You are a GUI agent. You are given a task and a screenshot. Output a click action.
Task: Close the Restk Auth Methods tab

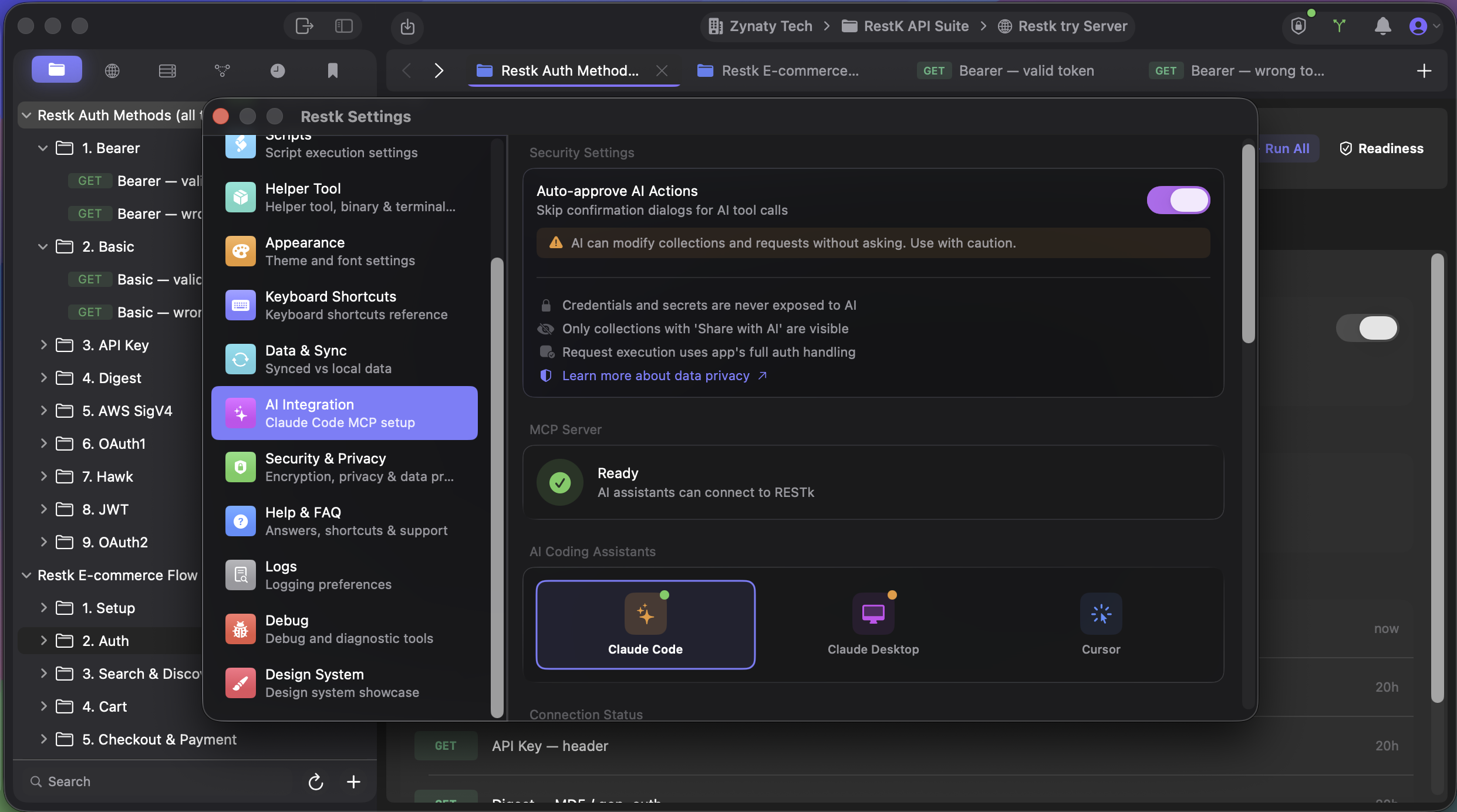click(662, 70)
